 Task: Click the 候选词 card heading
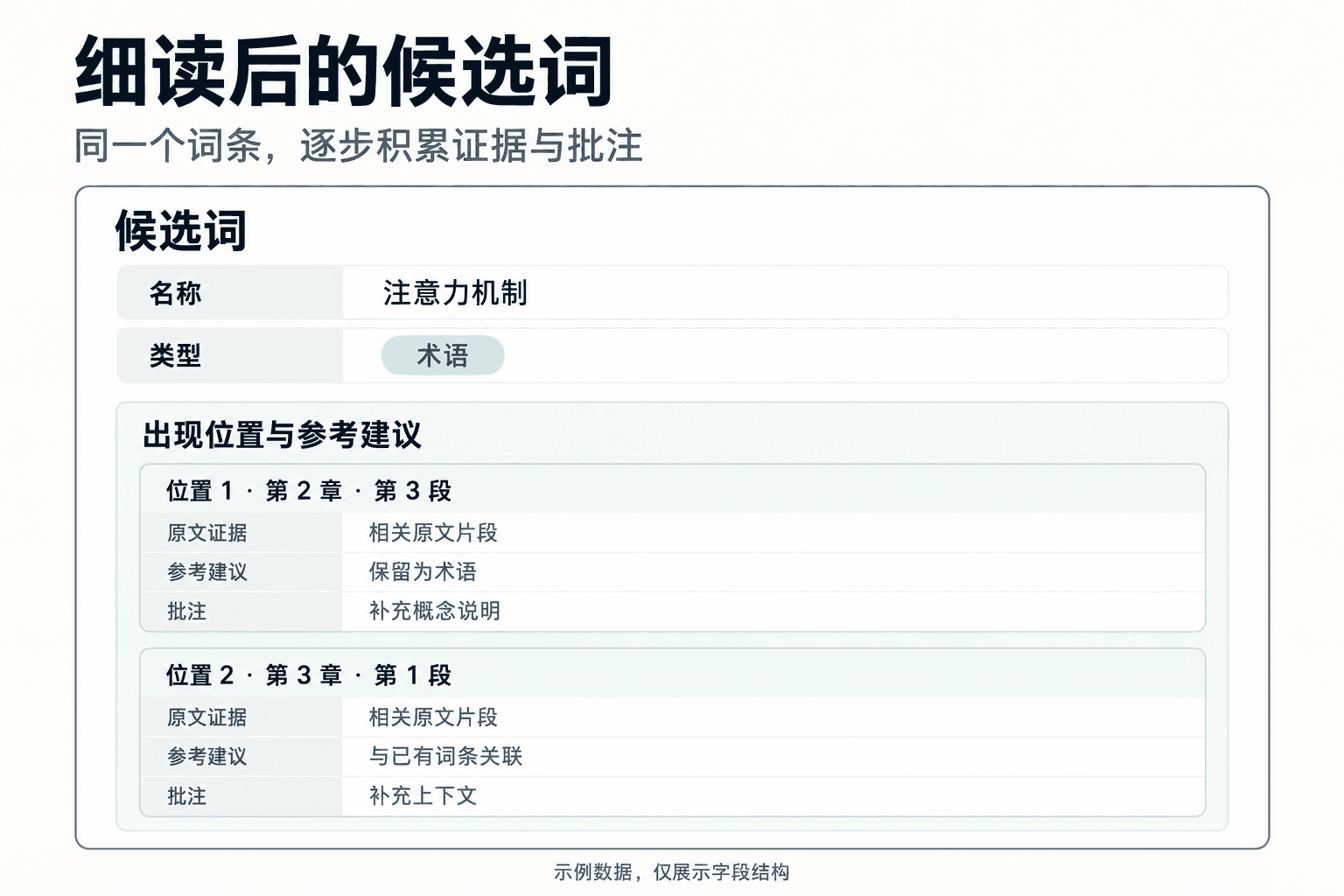click(x=181, y=232)
